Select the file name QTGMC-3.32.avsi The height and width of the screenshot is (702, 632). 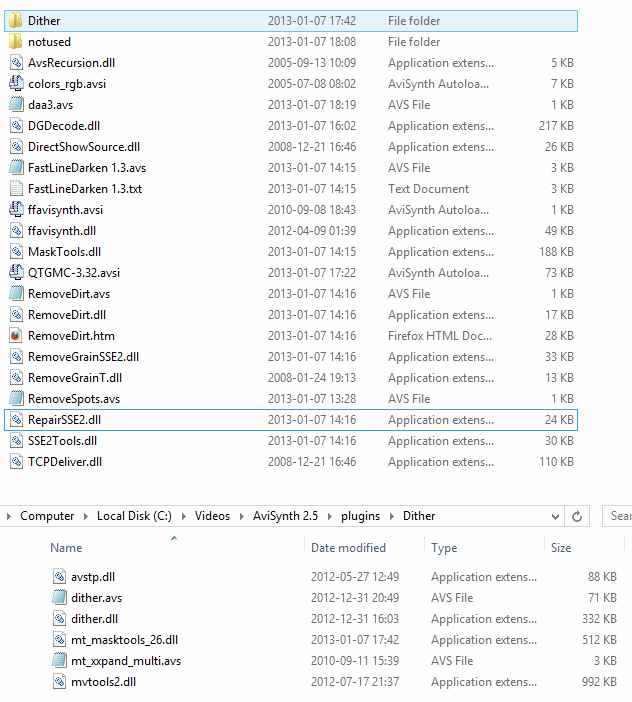pos(74,273)
